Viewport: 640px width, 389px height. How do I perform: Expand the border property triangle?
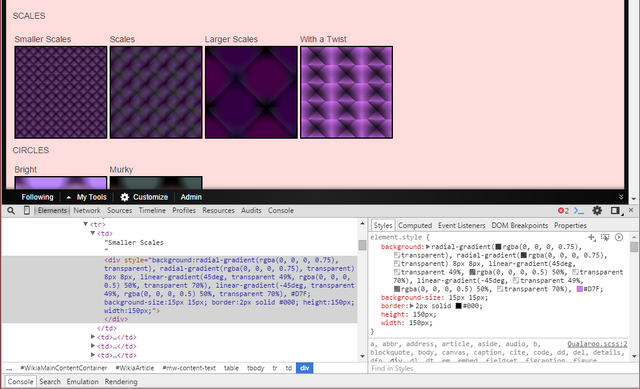tap(412, 306)
